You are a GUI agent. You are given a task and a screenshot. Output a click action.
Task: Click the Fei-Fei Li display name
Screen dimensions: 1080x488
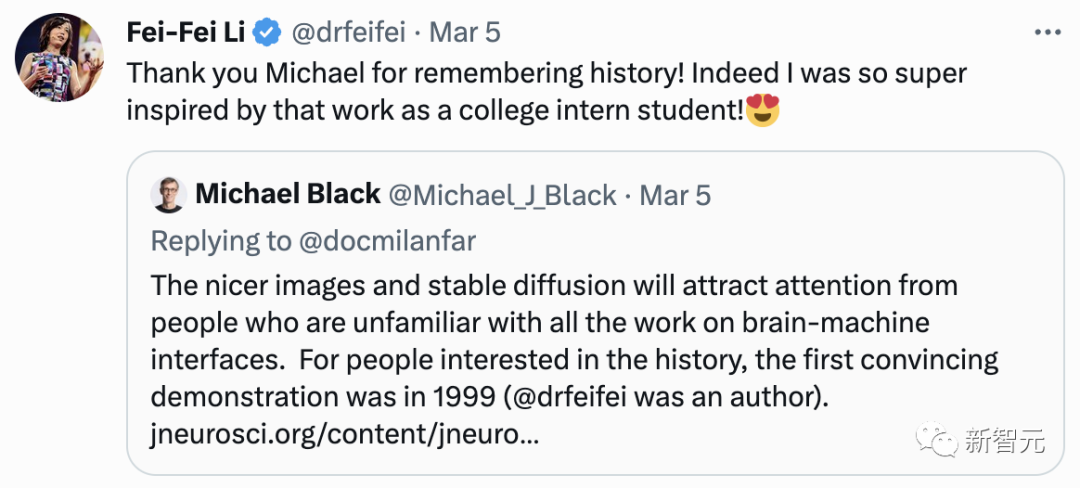[185, 32]
